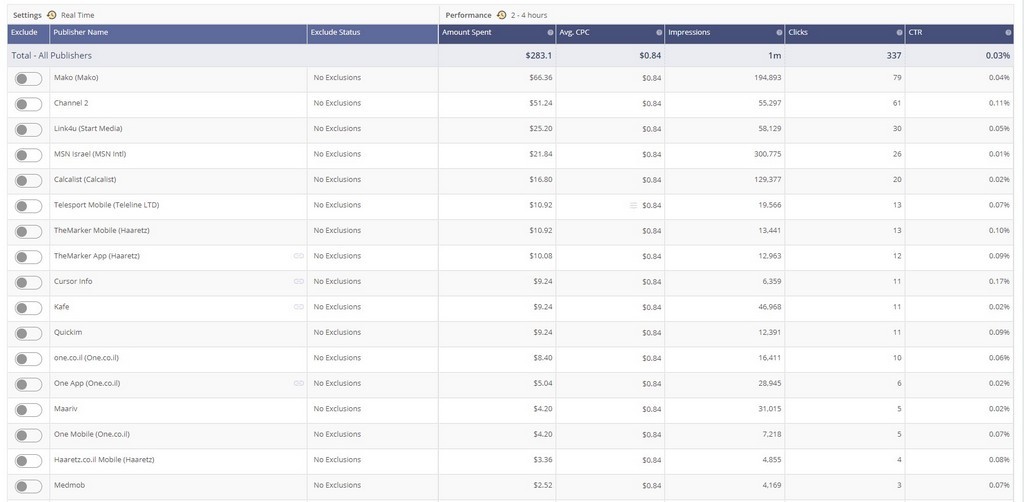Click amount spent $25.20 for Link4u
Viewport: 1024px width, 502px height.
pos(541,129)
